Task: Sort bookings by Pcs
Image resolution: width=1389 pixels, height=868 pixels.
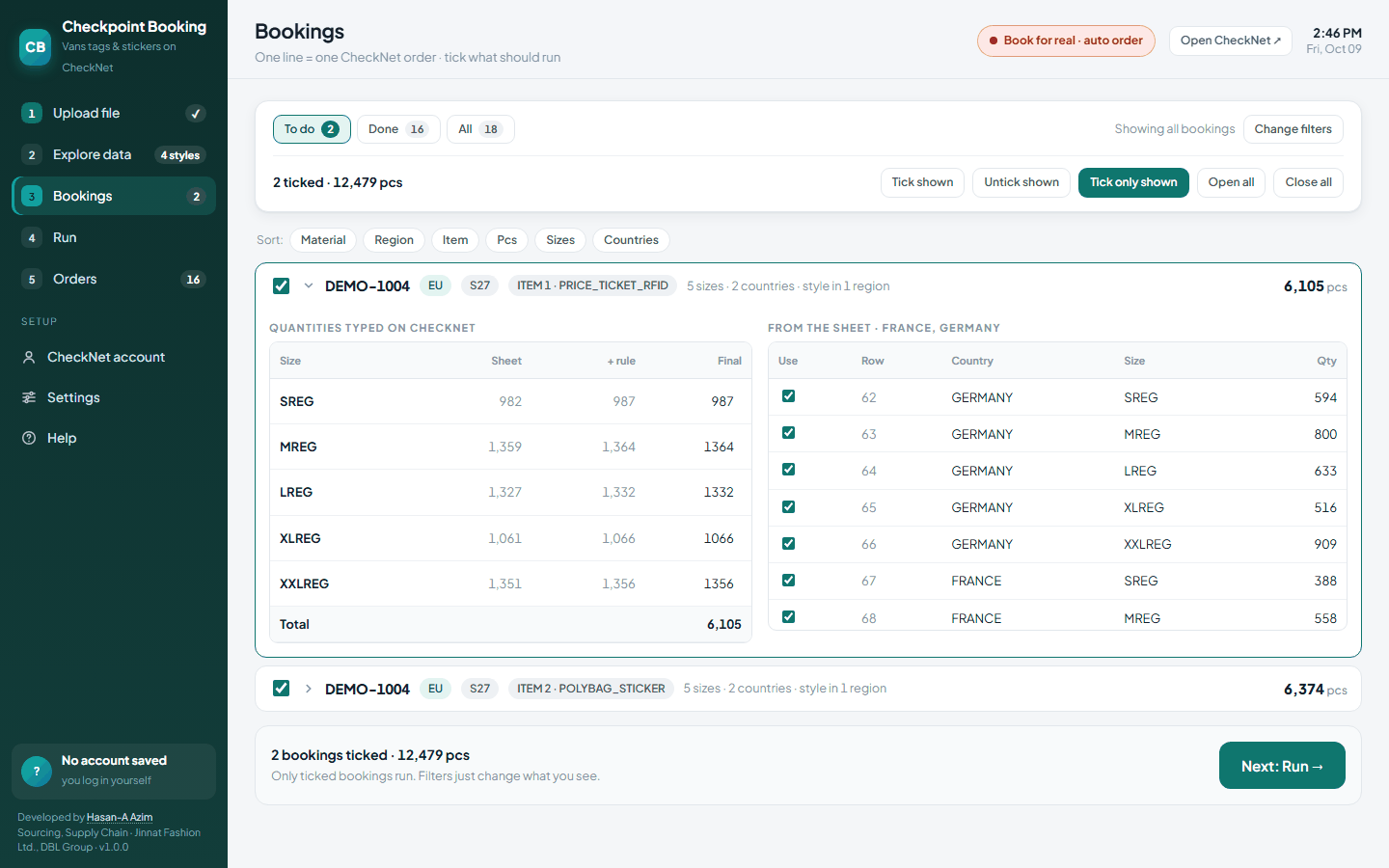Action: 506,240
